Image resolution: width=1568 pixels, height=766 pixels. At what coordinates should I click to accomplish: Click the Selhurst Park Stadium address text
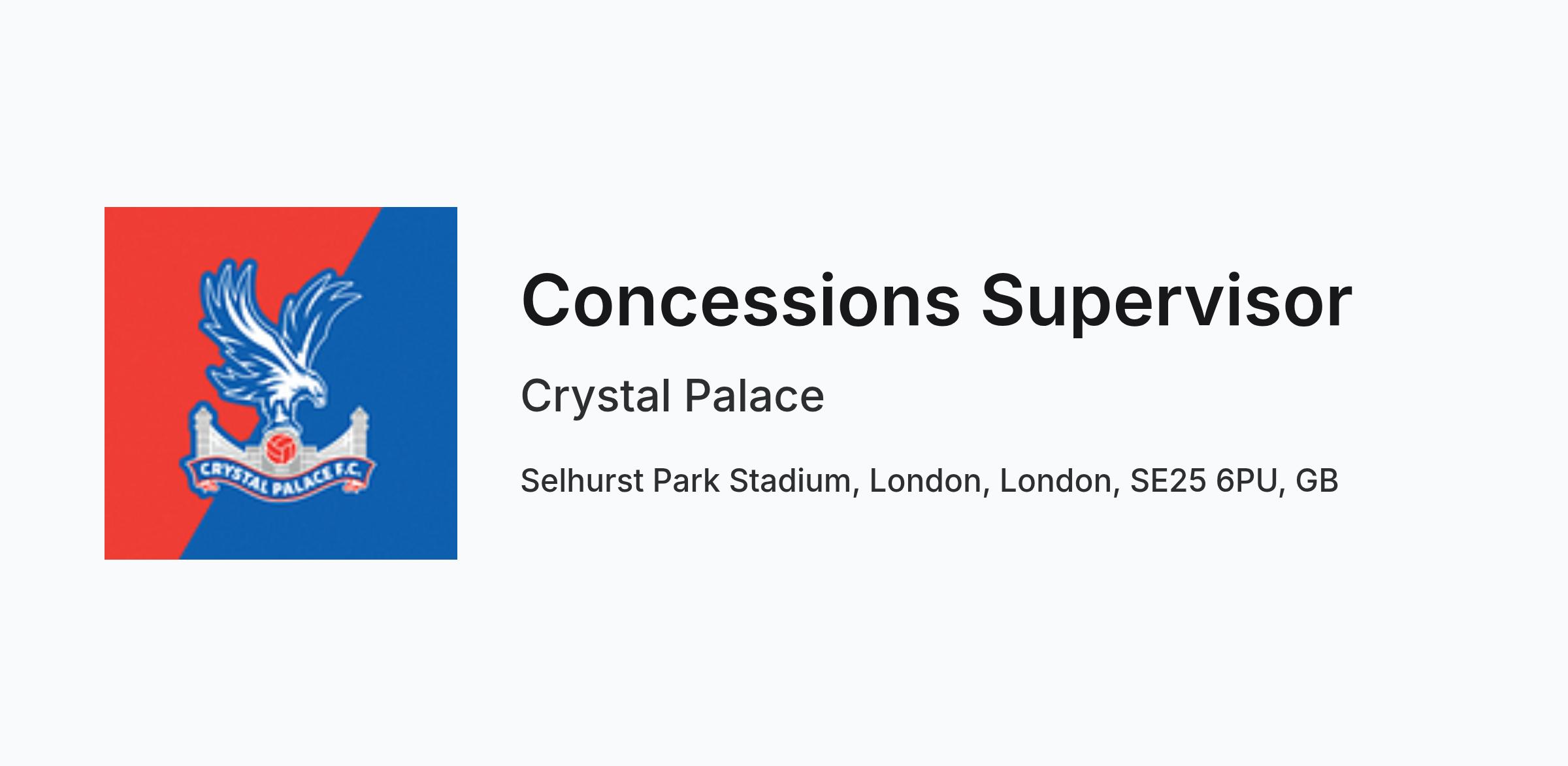pos(929,481)
